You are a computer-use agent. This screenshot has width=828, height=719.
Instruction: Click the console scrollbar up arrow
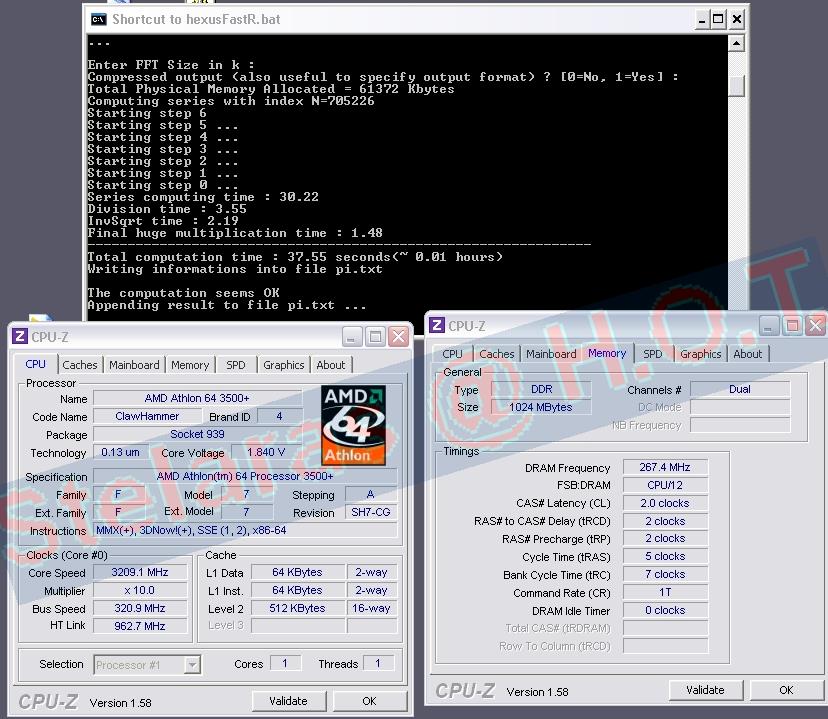(736, 43)
